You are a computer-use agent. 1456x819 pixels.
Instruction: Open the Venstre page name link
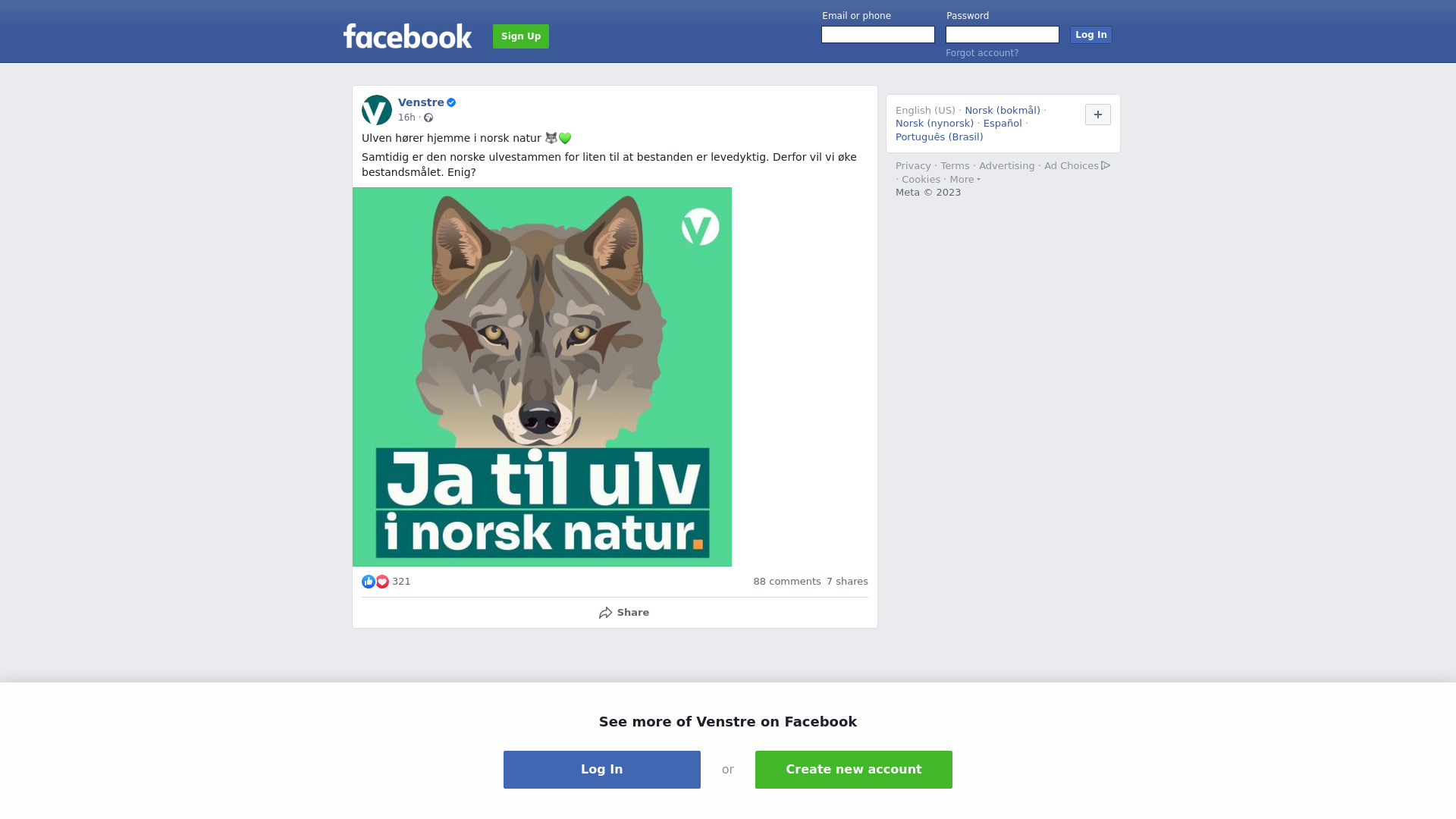(x=421, y=102)
